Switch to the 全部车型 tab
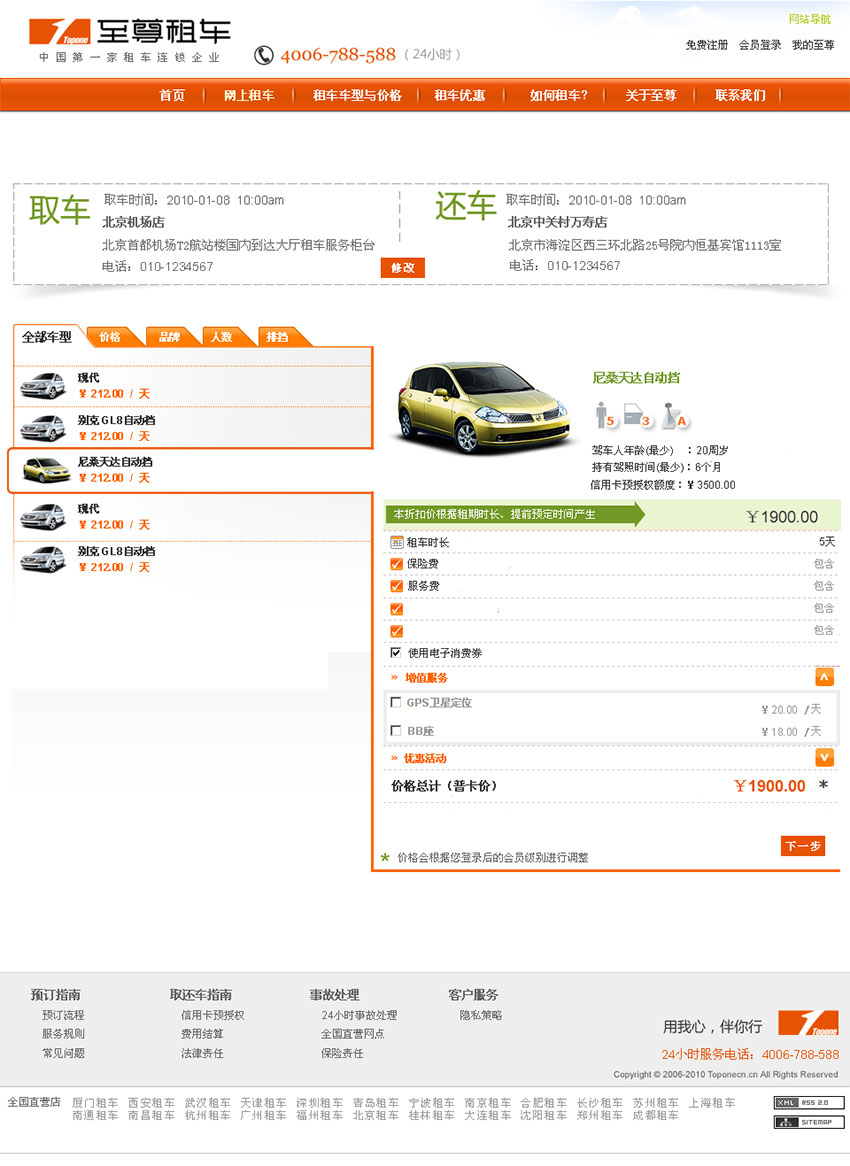850x1166 pixels. tap(47, 337)
